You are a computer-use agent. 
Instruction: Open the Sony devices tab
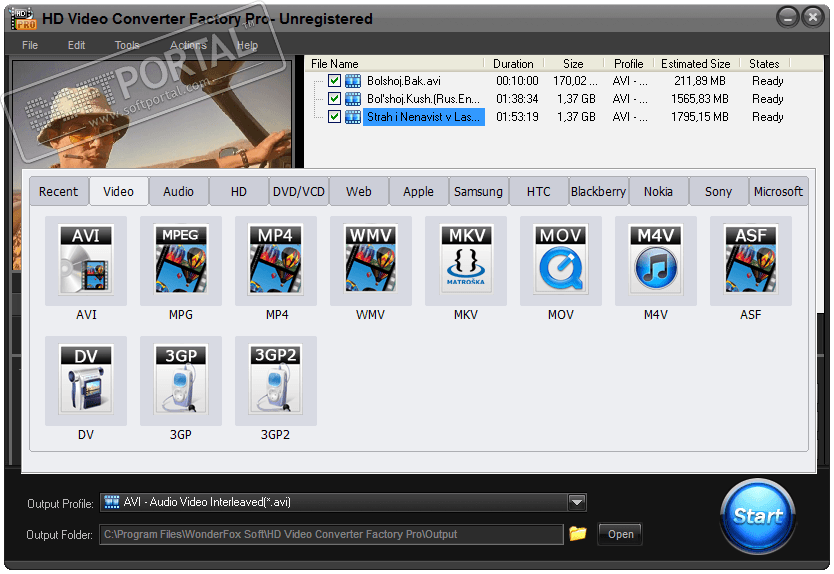pyautogui.click(x=719, y=192)
